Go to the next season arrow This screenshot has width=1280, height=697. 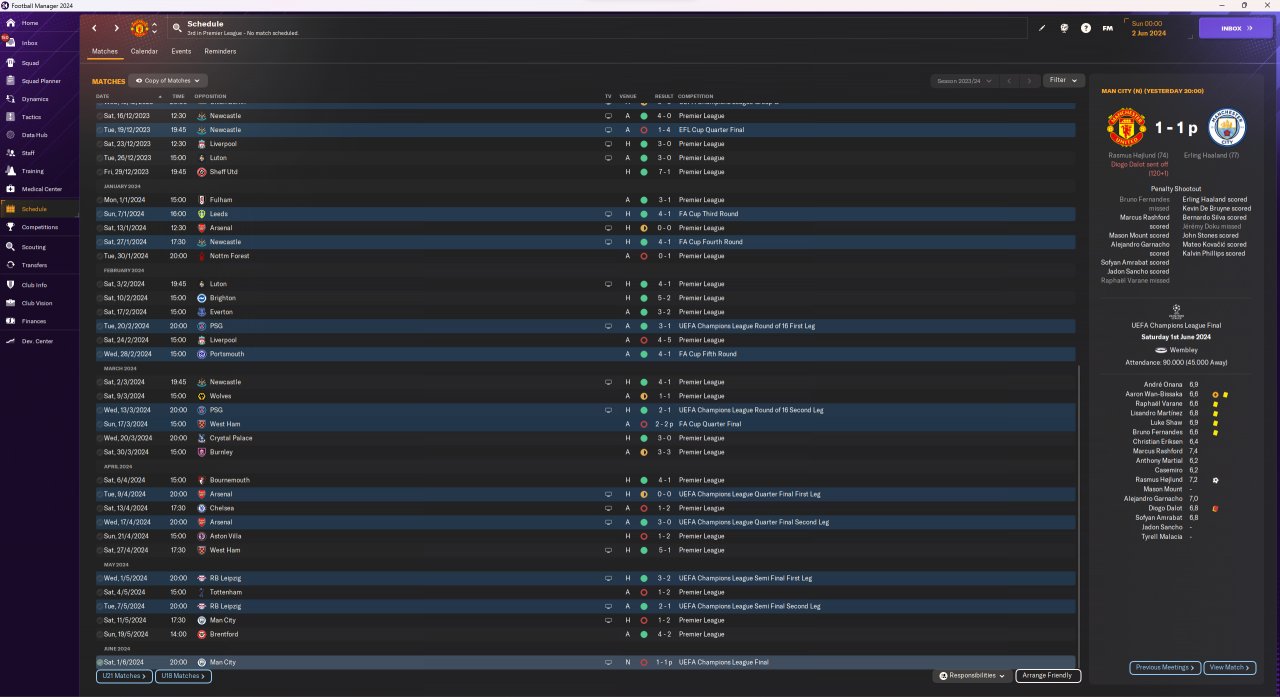pyautogui.click(x=1030, y=80)
